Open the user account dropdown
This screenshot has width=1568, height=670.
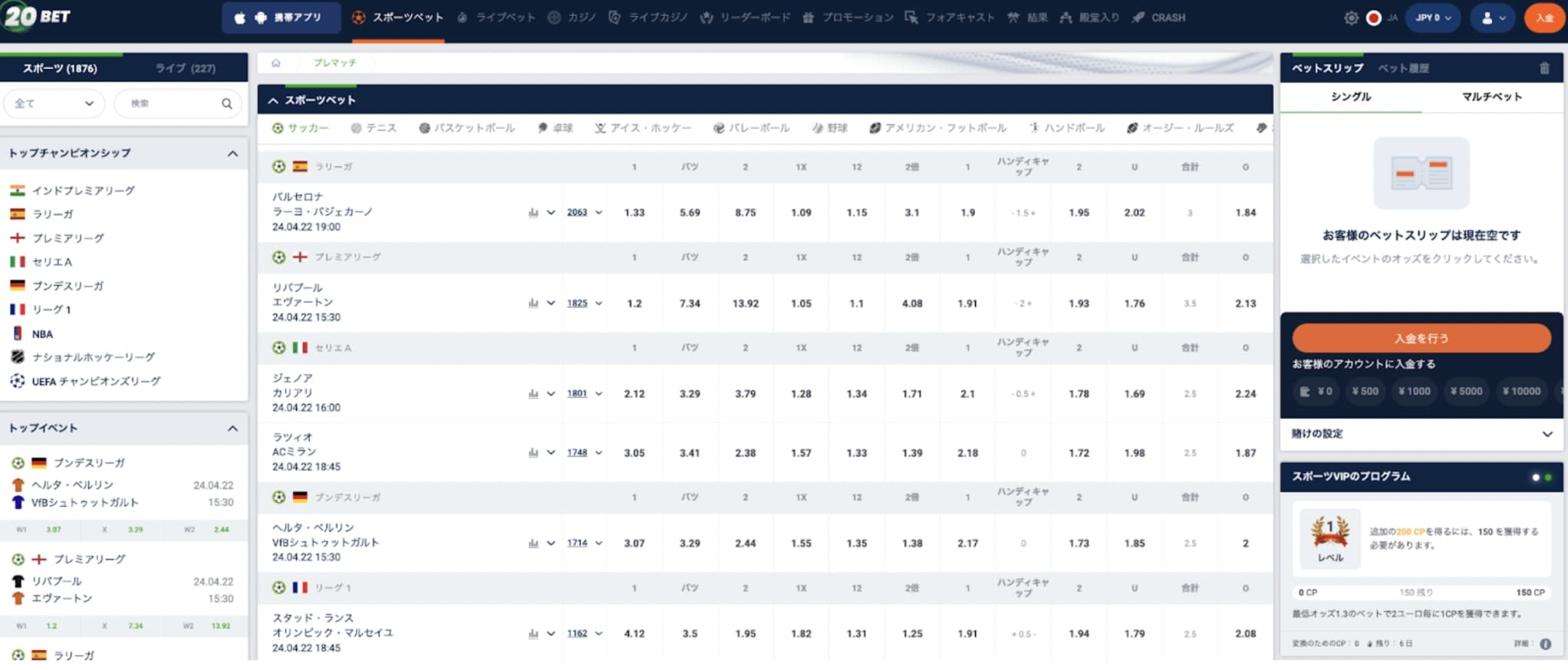tap(1492, 18)
